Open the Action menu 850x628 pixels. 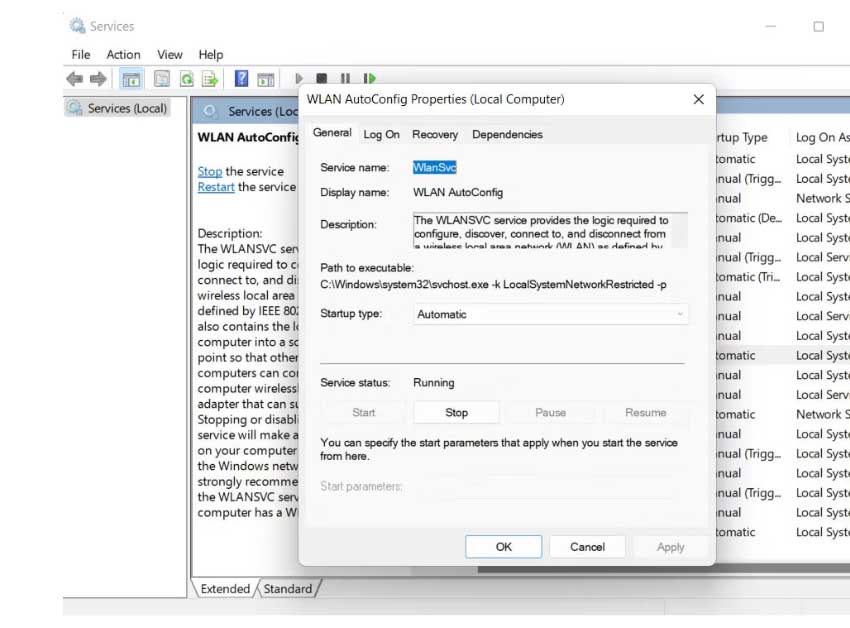tap(124, 55)
